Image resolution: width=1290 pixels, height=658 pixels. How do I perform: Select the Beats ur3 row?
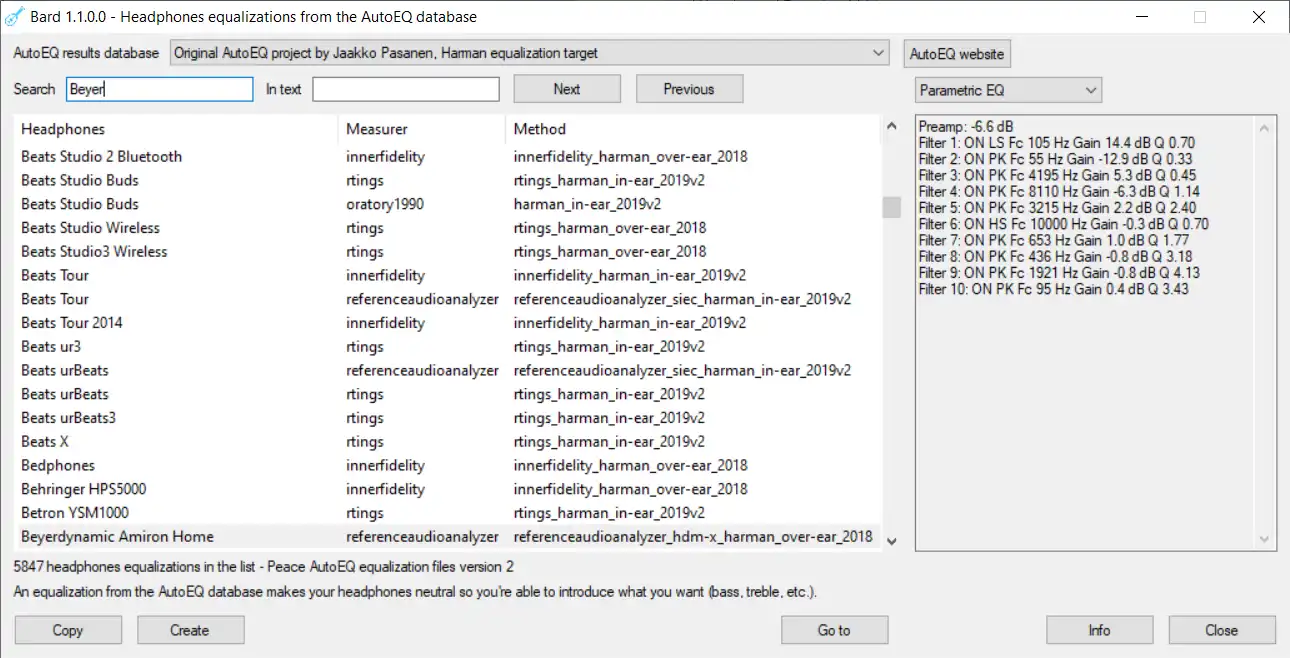tap(448, 347)
